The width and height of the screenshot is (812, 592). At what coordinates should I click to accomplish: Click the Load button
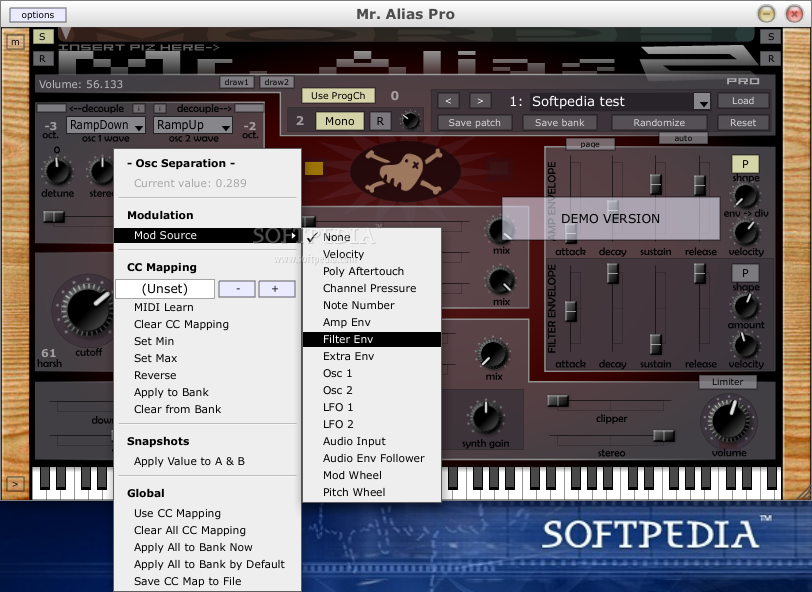coord(743,101)
